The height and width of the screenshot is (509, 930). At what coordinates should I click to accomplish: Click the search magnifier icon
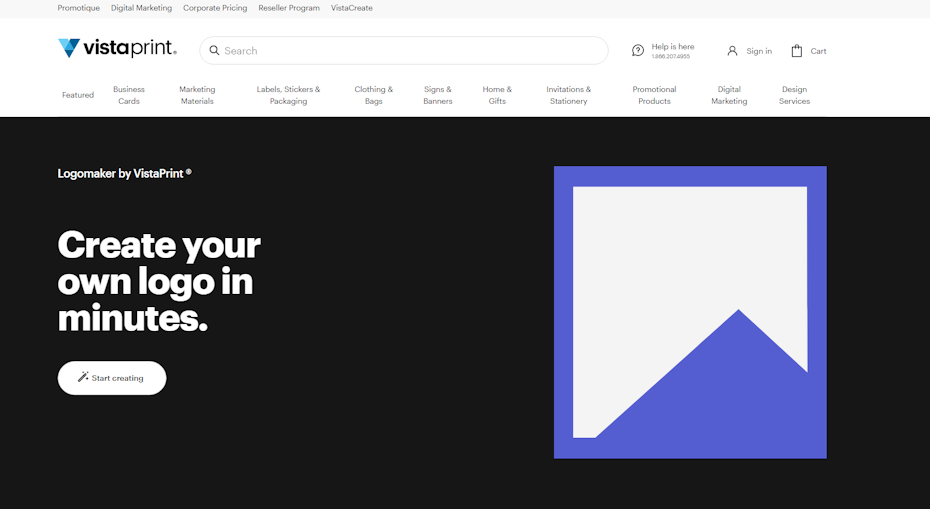214,51
